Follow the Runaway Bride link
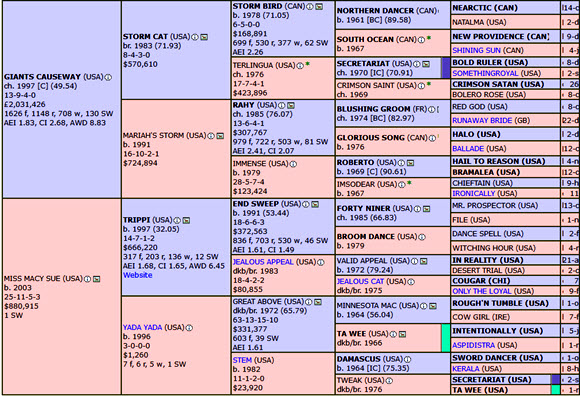This screenshot has height=396, width=580. 482,121
